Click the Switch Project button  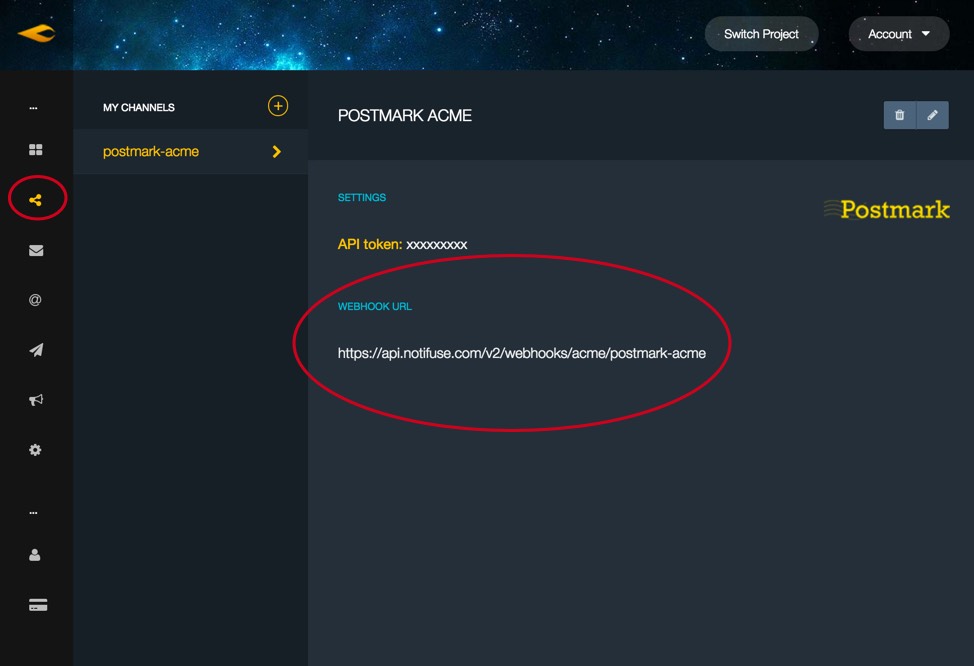pyautogui.click(x=761, y=34)
